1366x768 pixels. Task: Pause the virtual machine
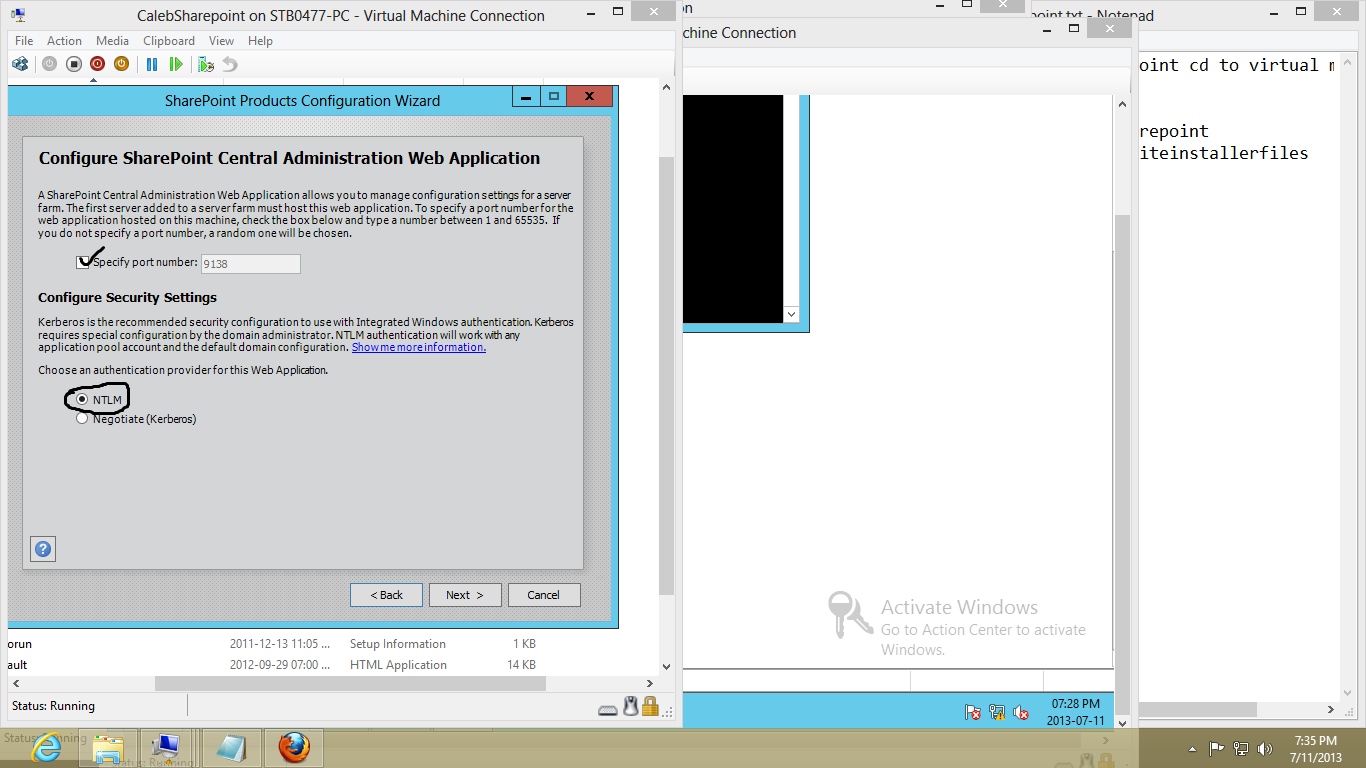[152, 64]
